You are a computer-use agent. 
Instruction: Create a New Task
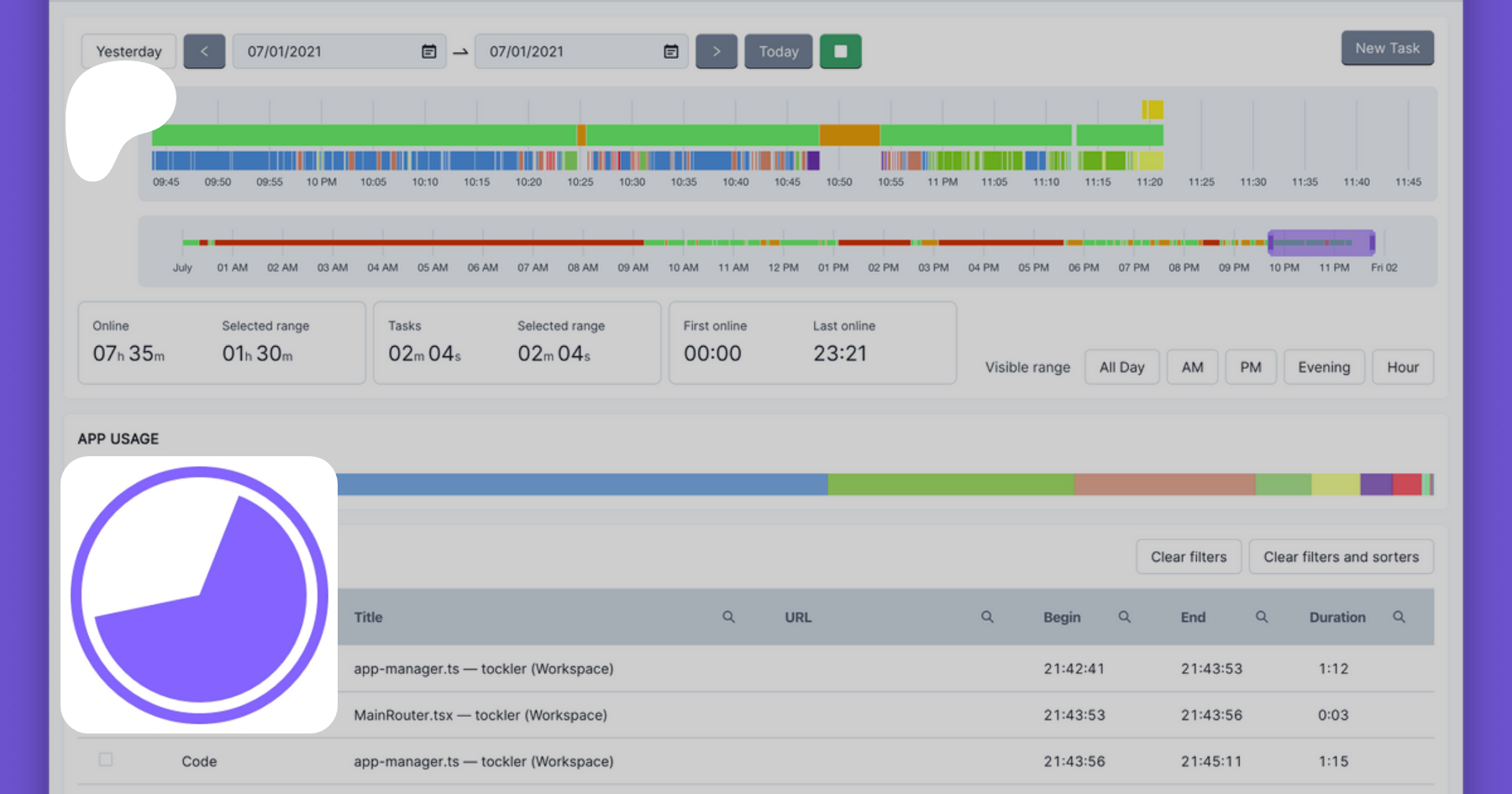pos(1387,49)
